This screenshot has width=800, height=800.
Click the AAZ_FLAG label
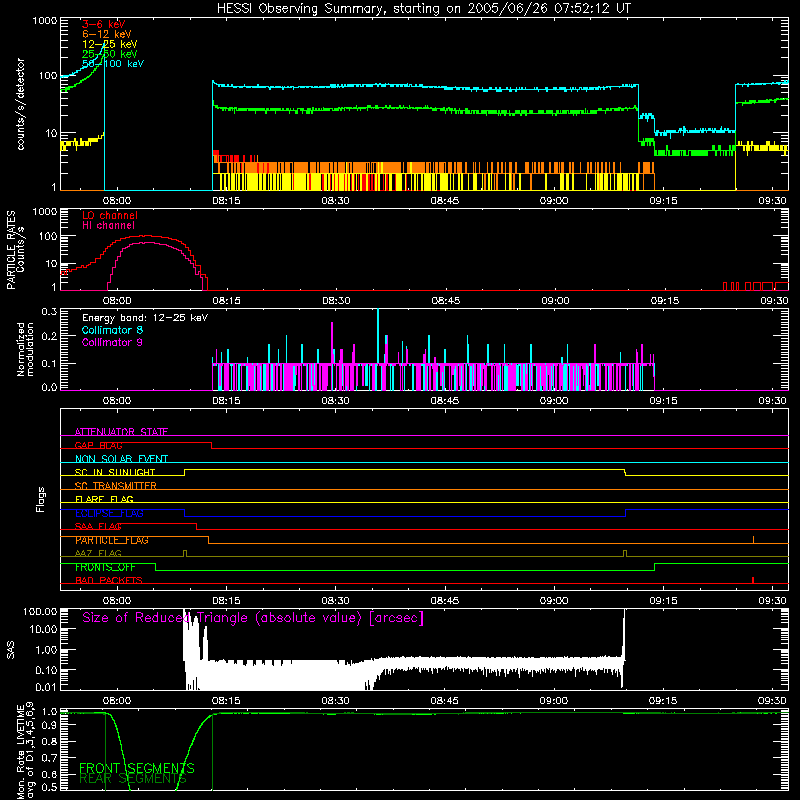click(98, 554)
